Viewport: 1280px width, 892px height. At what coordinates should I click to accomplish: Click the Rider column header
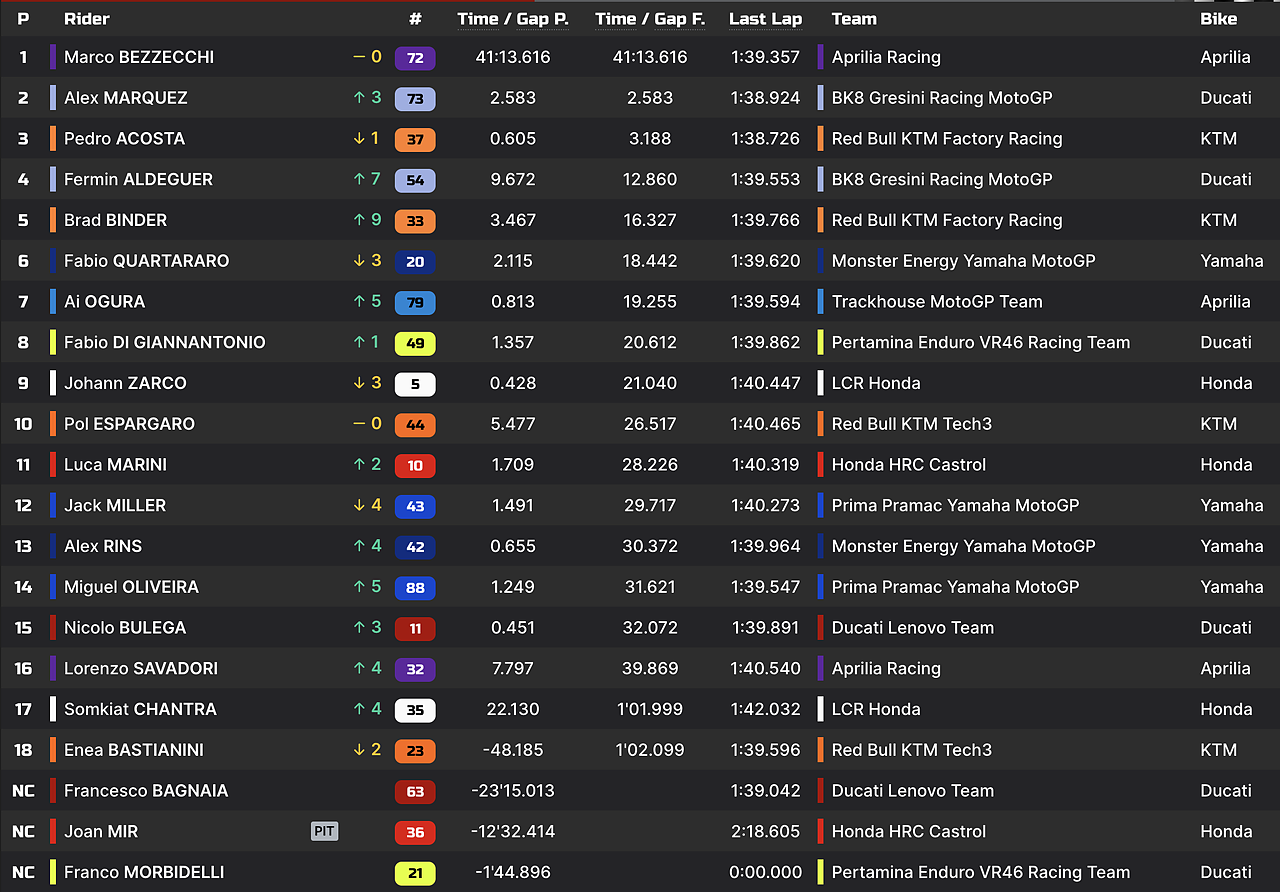click(87, 19)
